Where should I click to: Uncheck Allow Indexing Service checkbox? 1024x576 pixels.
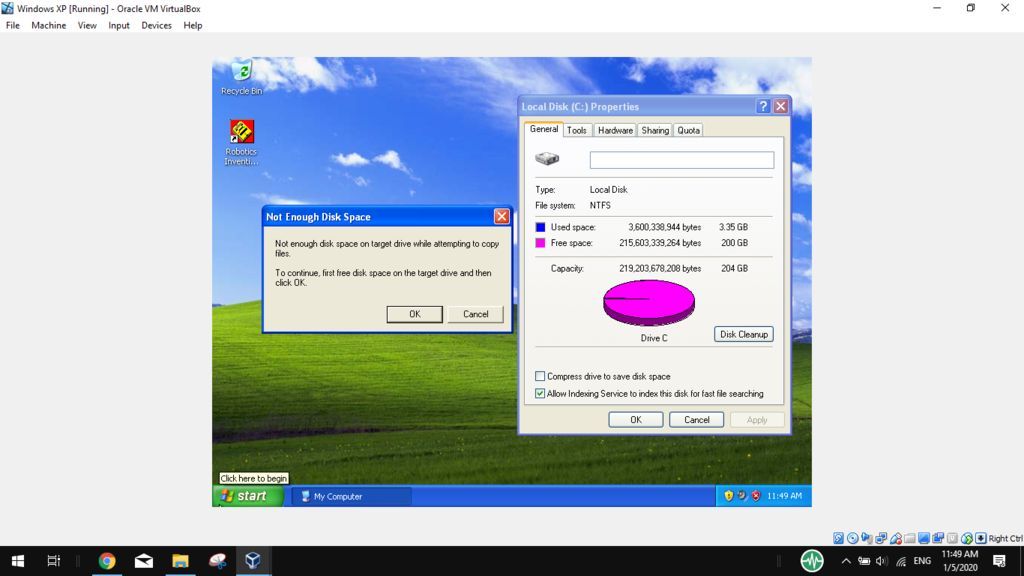539,394
